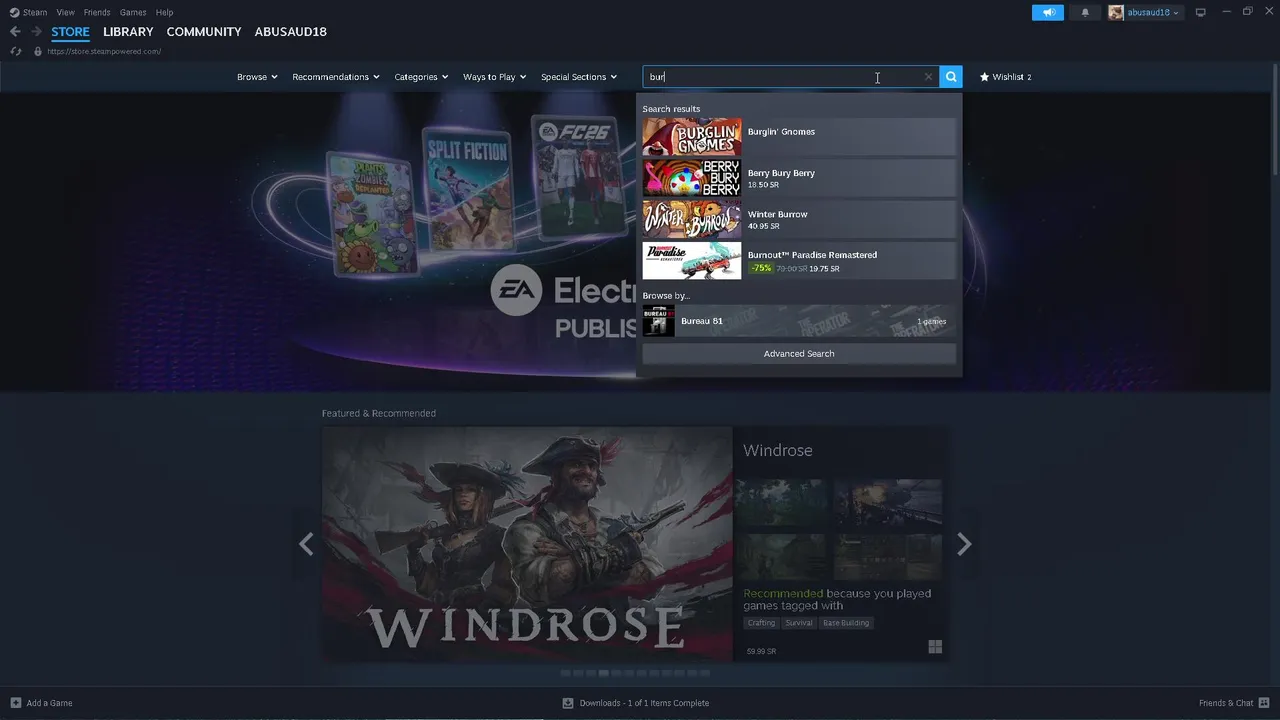
Task: Expand the Ways to Play dropdown
Action: point(494,77)
